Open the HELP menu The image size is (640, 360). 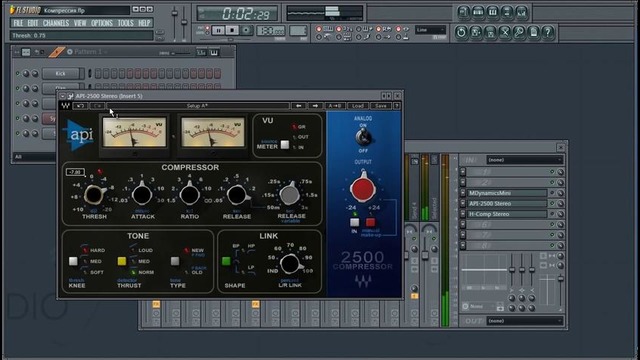click(x=144, y=23)
